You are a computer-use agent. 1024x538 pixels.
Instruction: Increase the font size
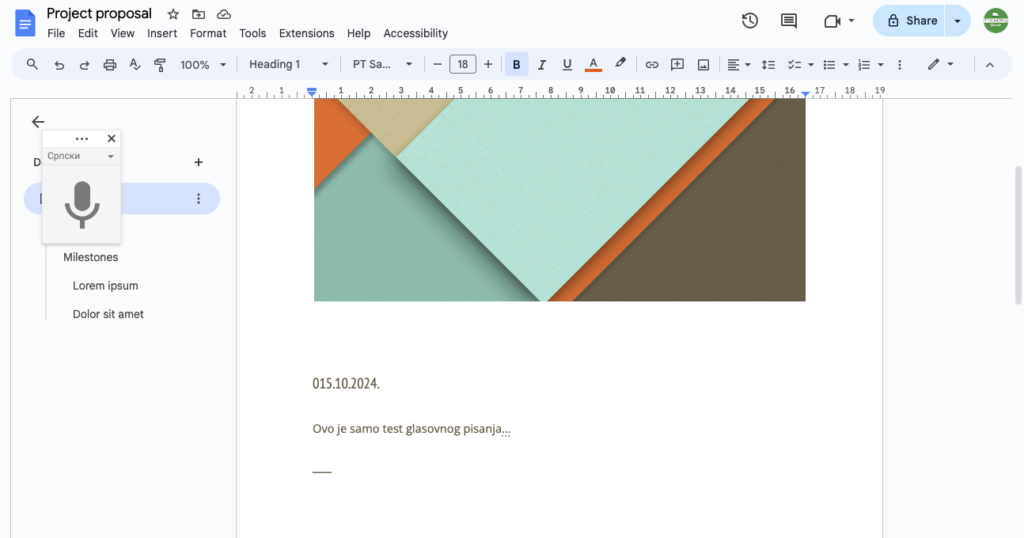click(x=488, y=64)
